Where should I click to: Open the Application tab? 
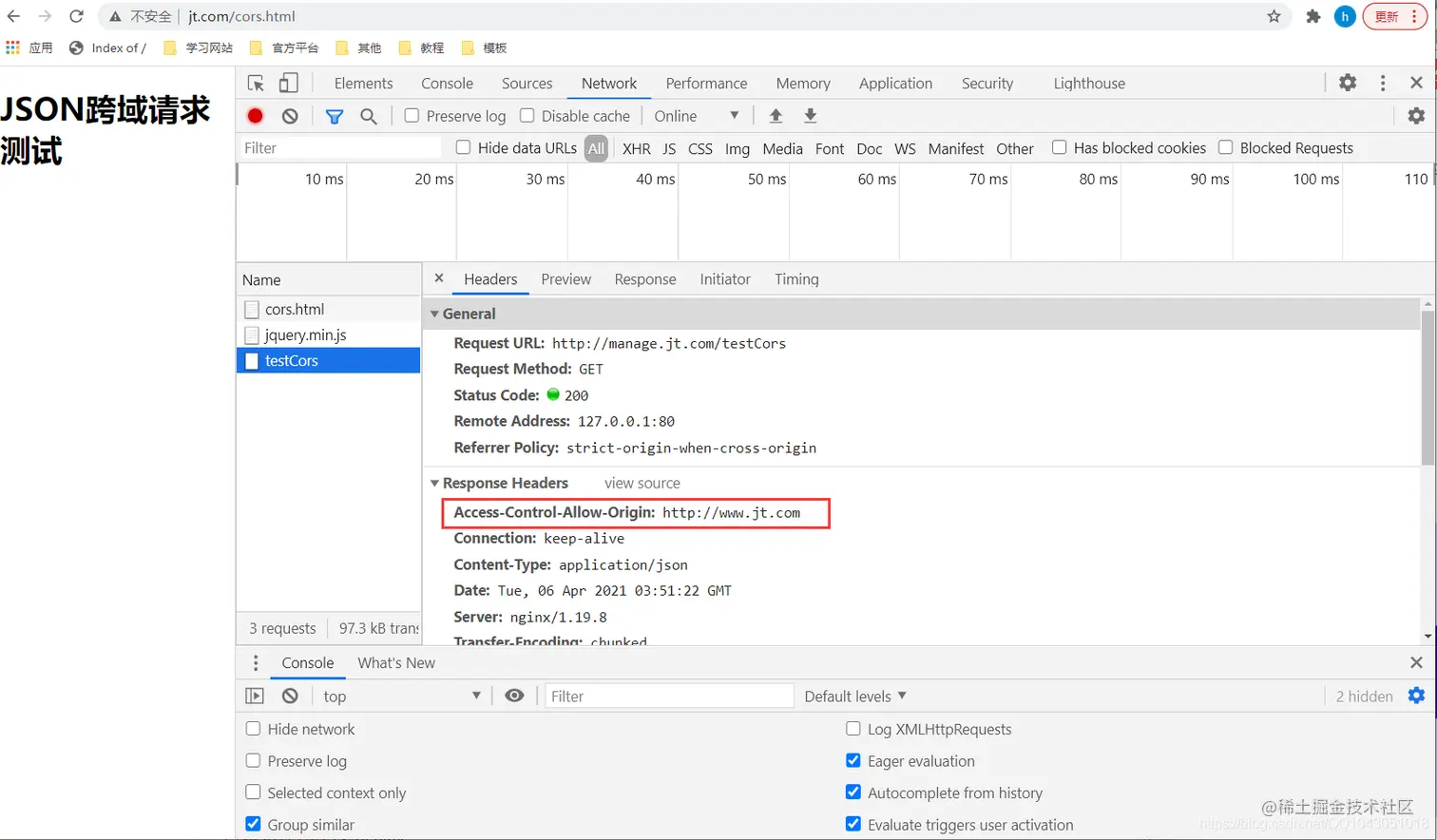click(x=895, y=83)
